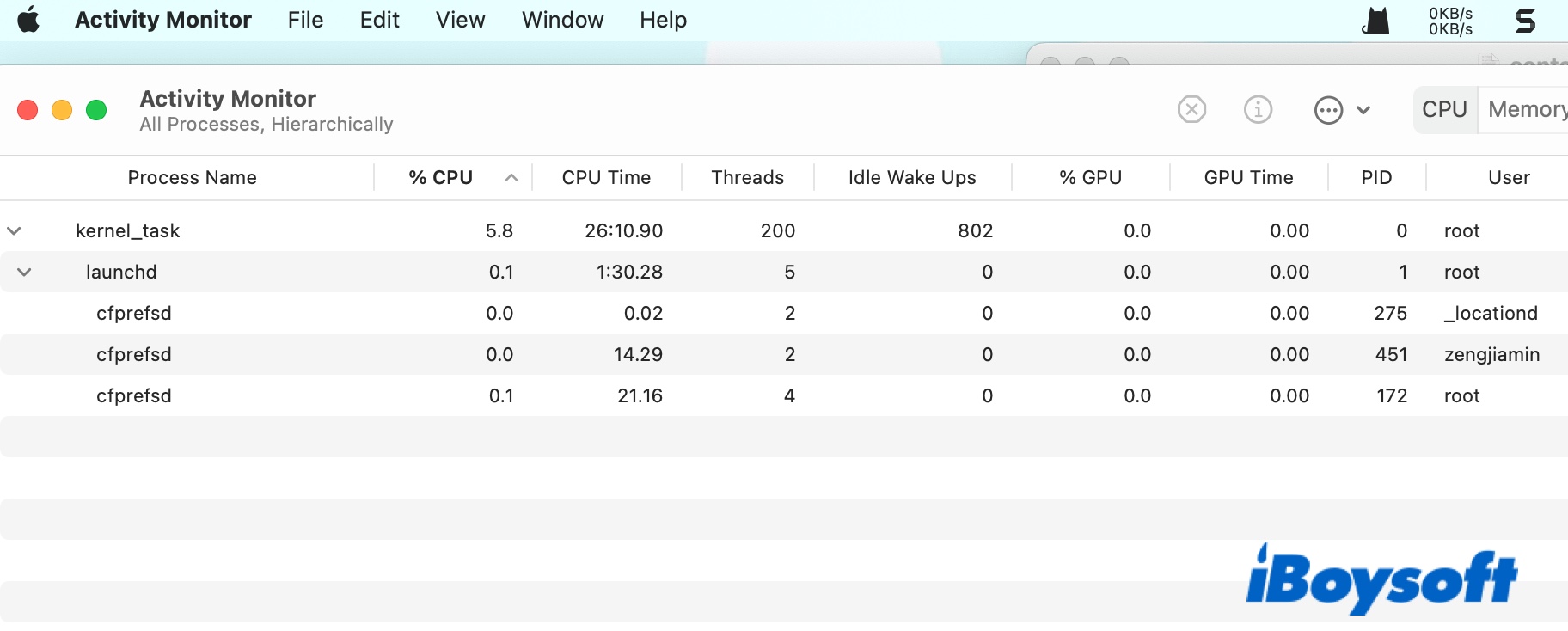Open the View menu
The height and width of the screenshot is (631, 1568).
(x=460, y=20)
